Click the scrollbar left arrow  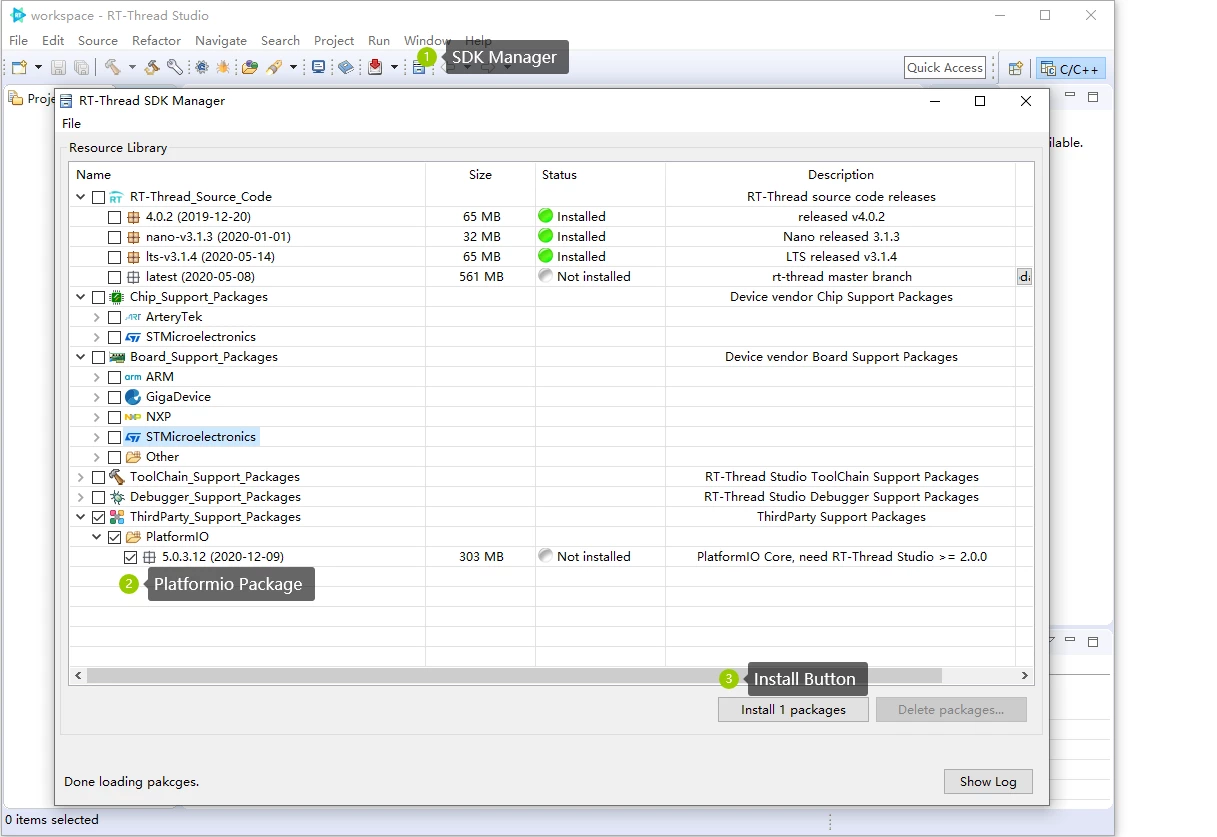pyautogui.click(x=77, y=677)
